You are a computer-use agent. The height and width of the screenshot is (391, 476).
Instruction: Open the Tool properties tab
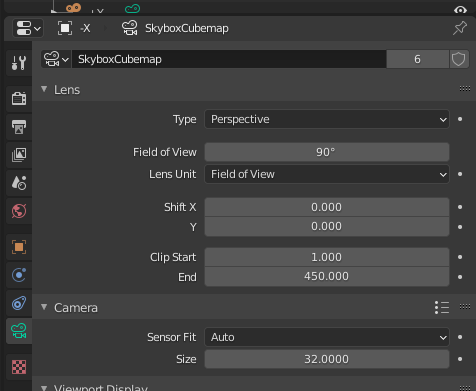tap(19, 63)
